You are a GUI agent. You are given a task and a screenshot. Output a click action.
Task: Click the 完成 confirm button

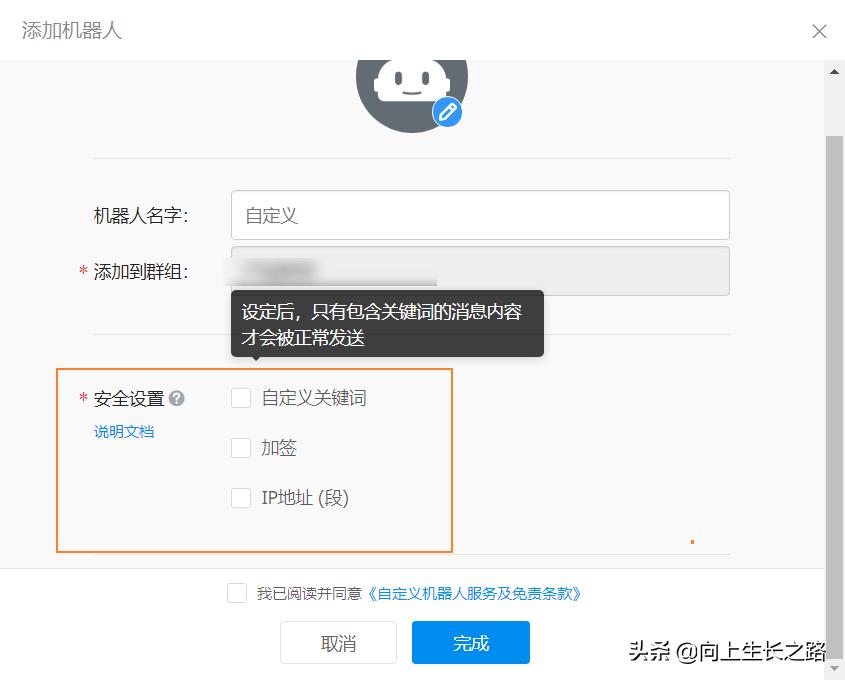pyautogui.click(x=469, y=643)
